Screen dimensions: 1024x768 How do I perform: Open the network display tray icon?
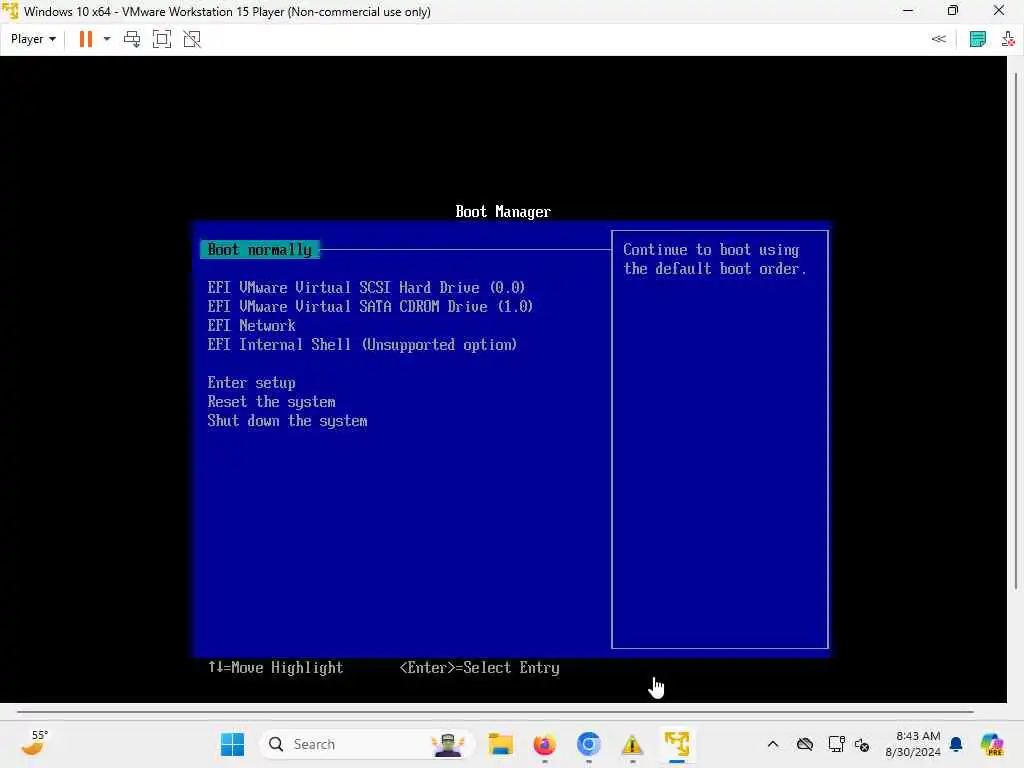(836, 744)
